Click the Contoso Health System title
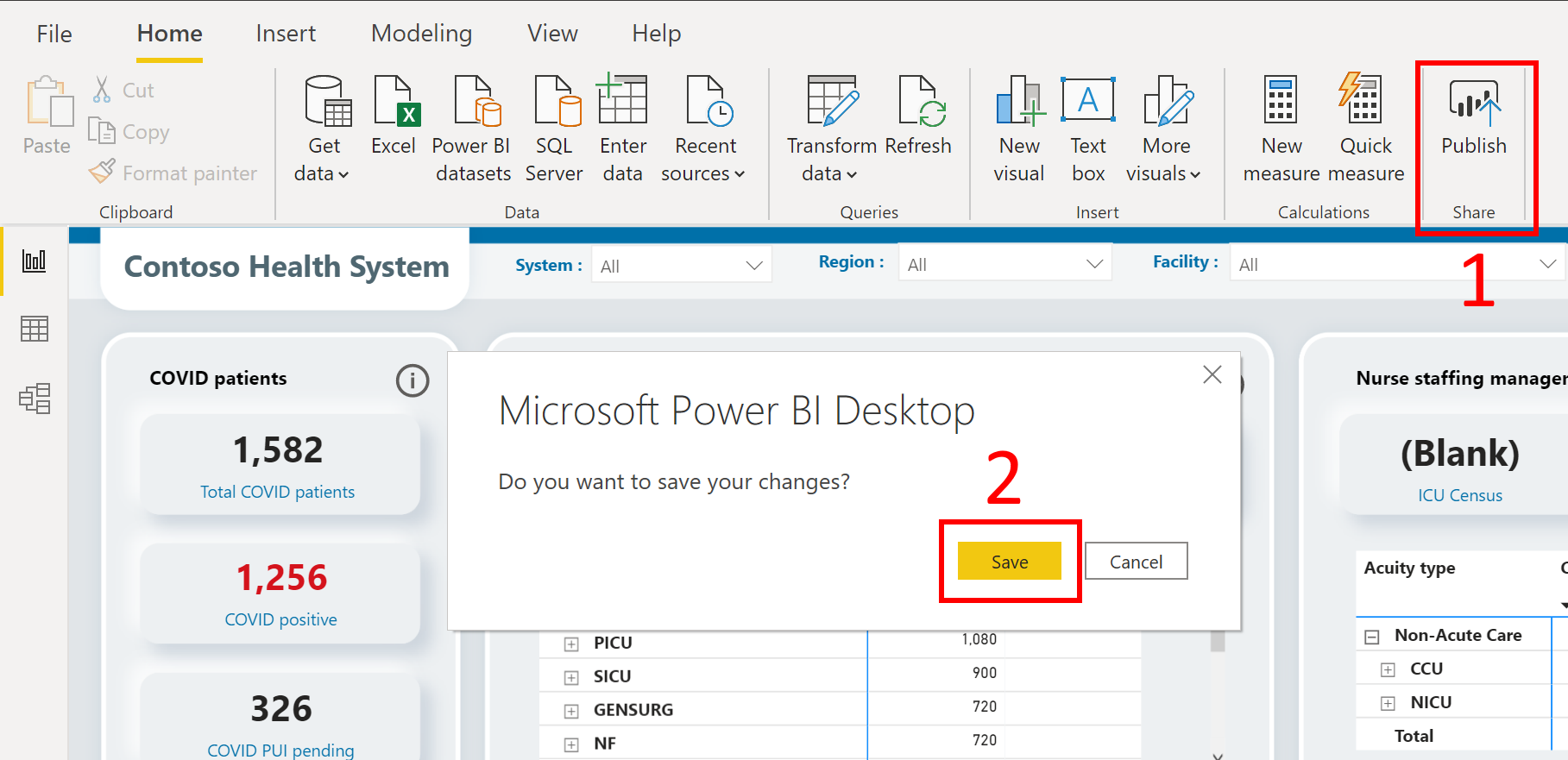Screen dimensions: 1568x760 click(x=287, y=267)
